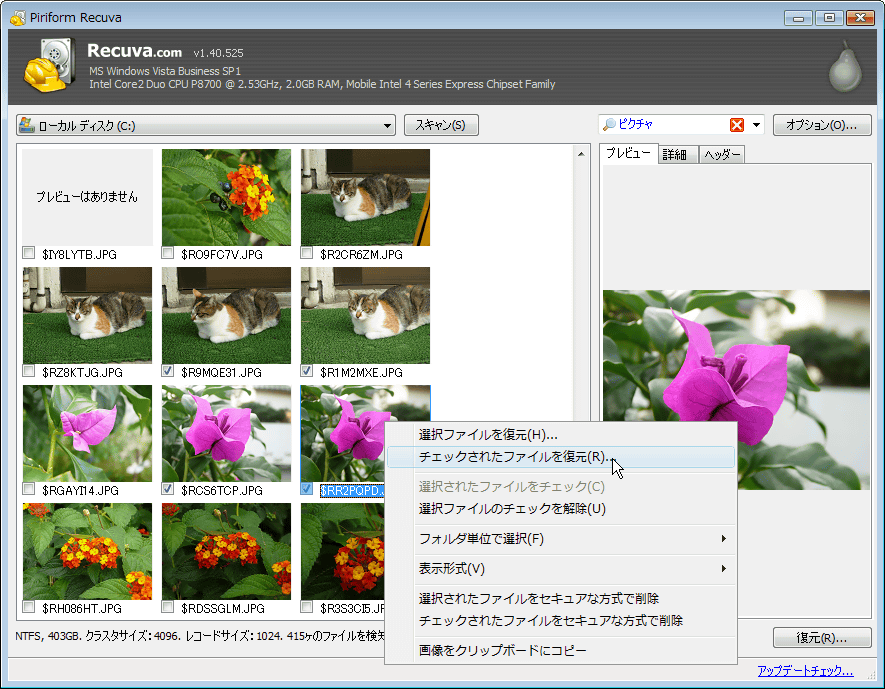885x689 pixels.
Task: Click the red X clear filter icon
Action: [x=737, y=125]
